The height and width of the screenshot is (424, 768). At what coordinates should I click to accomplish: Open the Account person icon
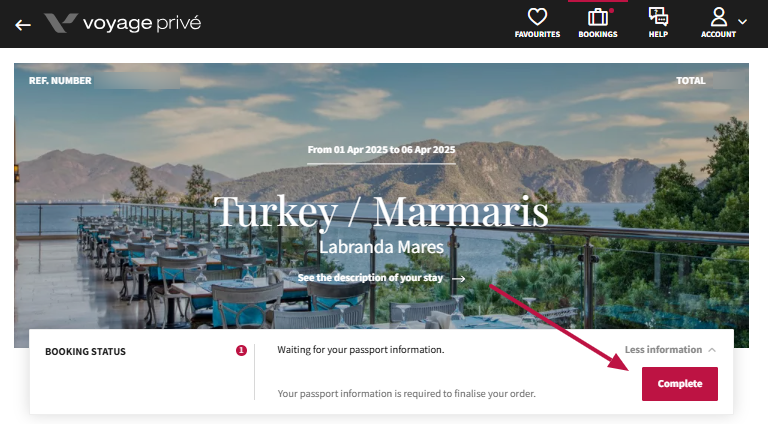click(719, 17)
